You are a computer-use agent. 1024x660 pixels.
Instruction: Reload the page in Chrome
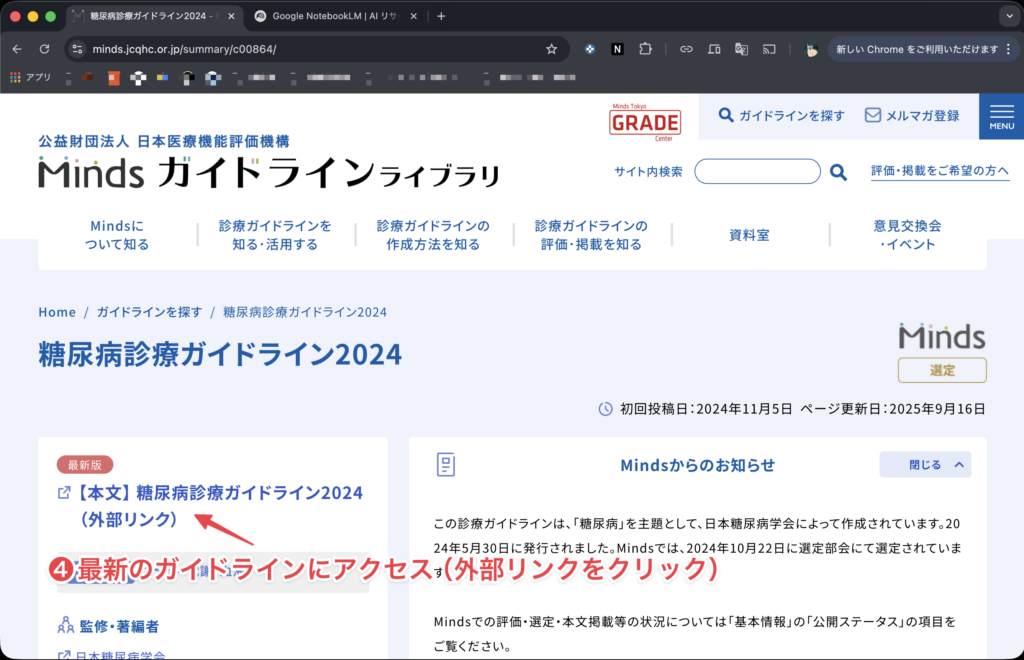pos(44,49)
